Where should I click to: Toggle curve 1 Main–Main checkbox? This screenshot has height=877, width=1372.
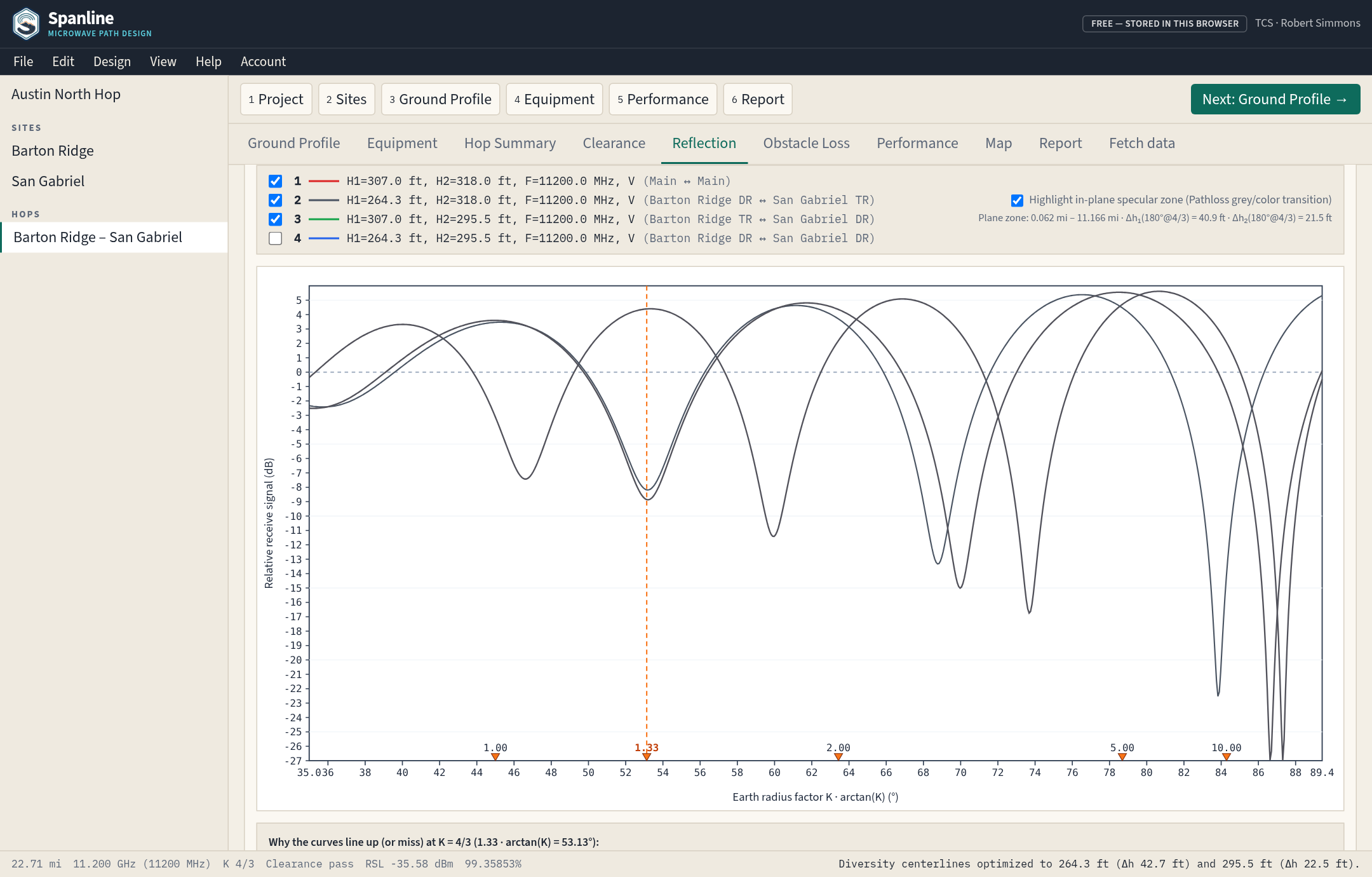pyautogui.click(x=275, y=181)
